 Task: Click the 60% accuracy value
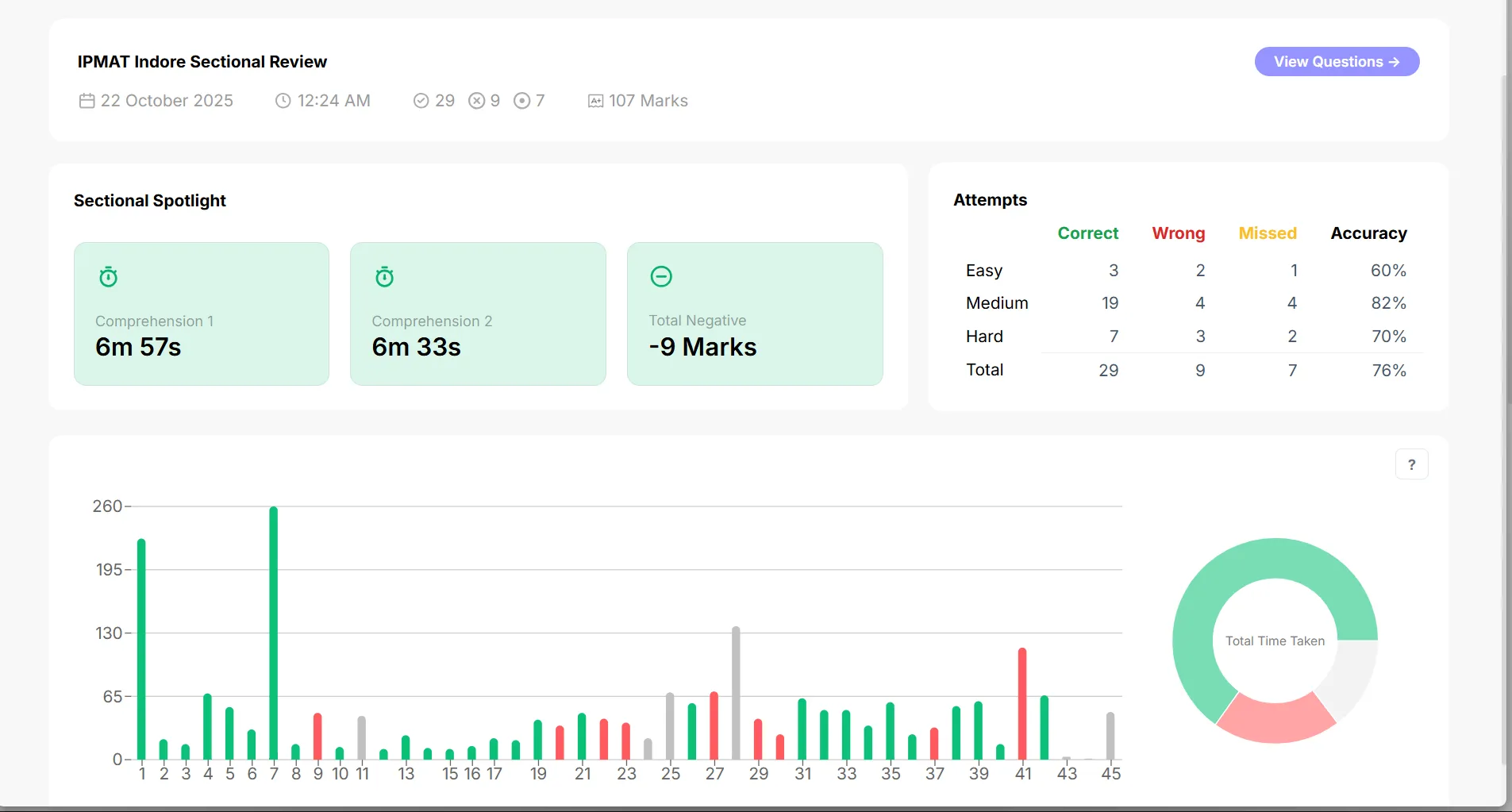(1388, 271)
